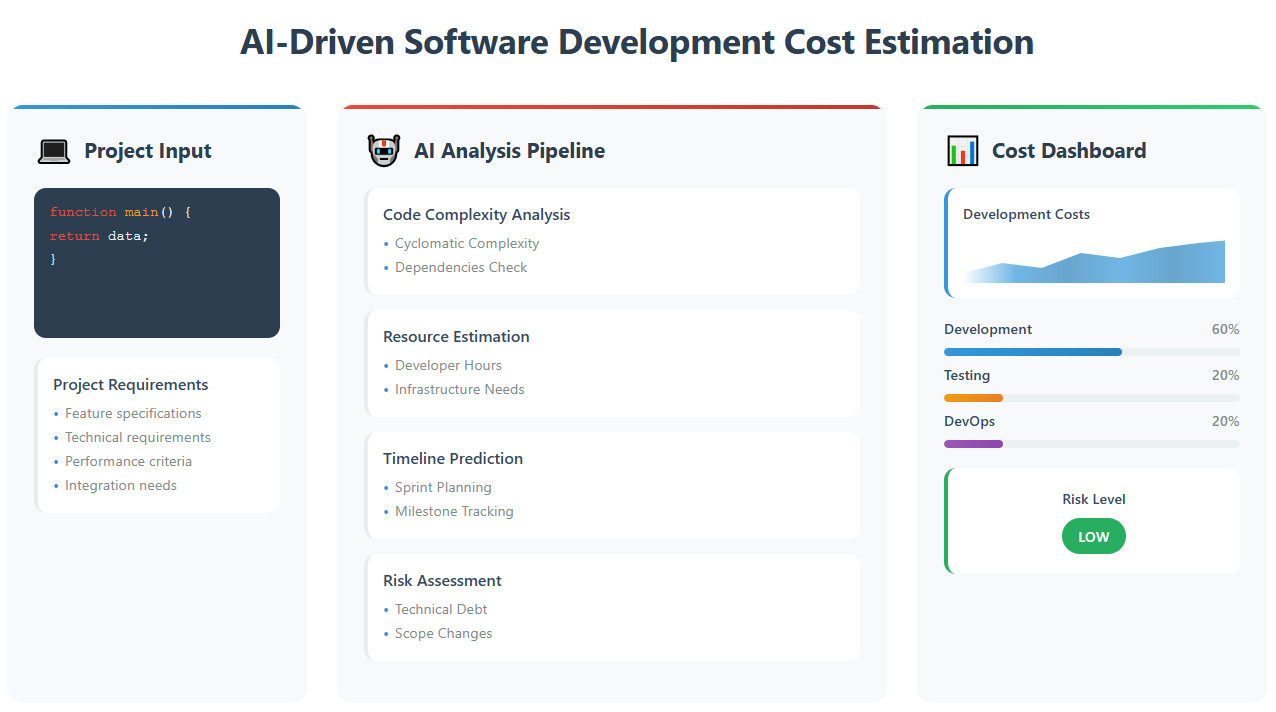Click the 60% Development value
1276x712 pixels.
click(1225, 329)
